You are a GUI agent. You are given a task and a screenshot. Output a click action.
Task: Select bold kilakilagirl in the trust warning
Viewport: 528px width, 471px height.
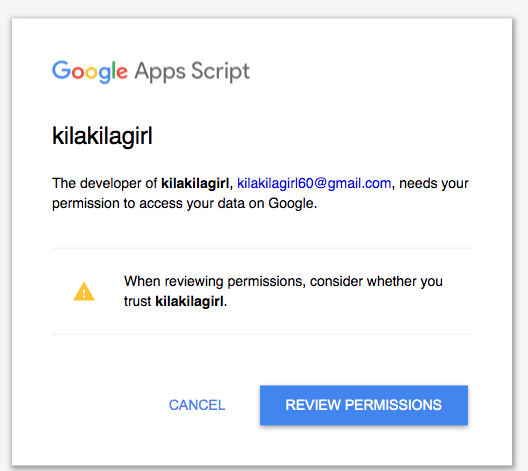pos(189,301)
